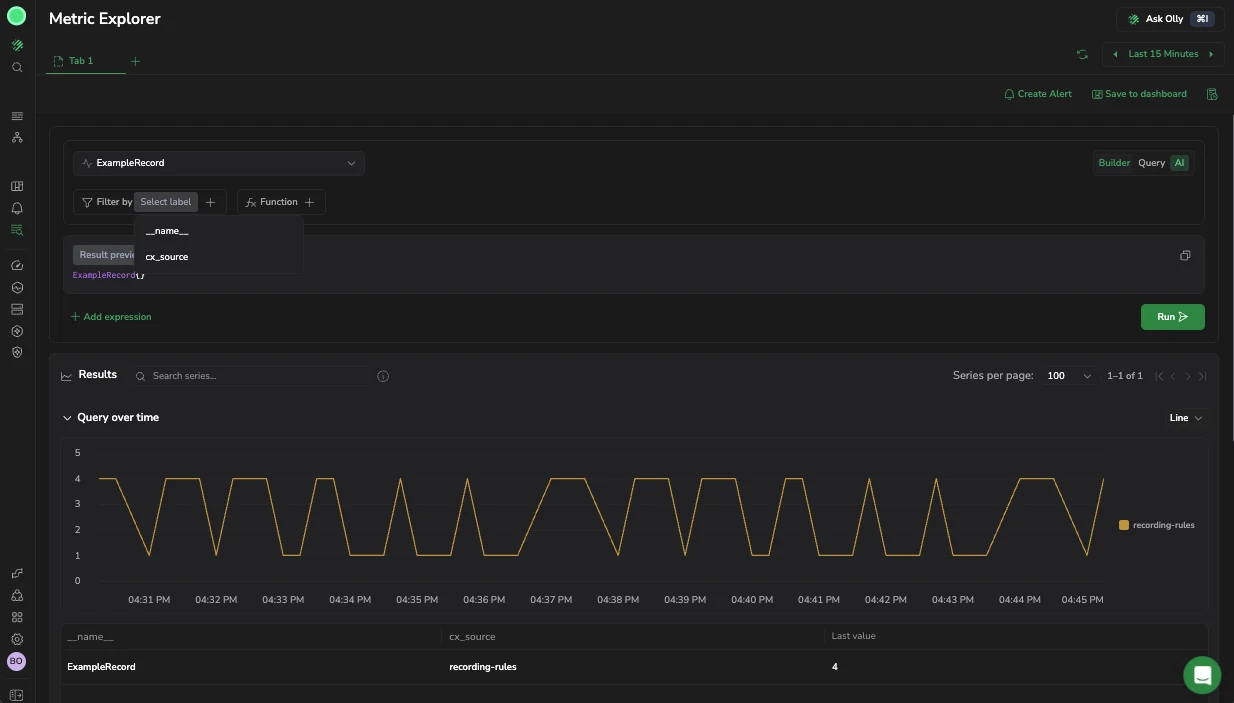Click the recording-rules table cell

pos(483,667)
